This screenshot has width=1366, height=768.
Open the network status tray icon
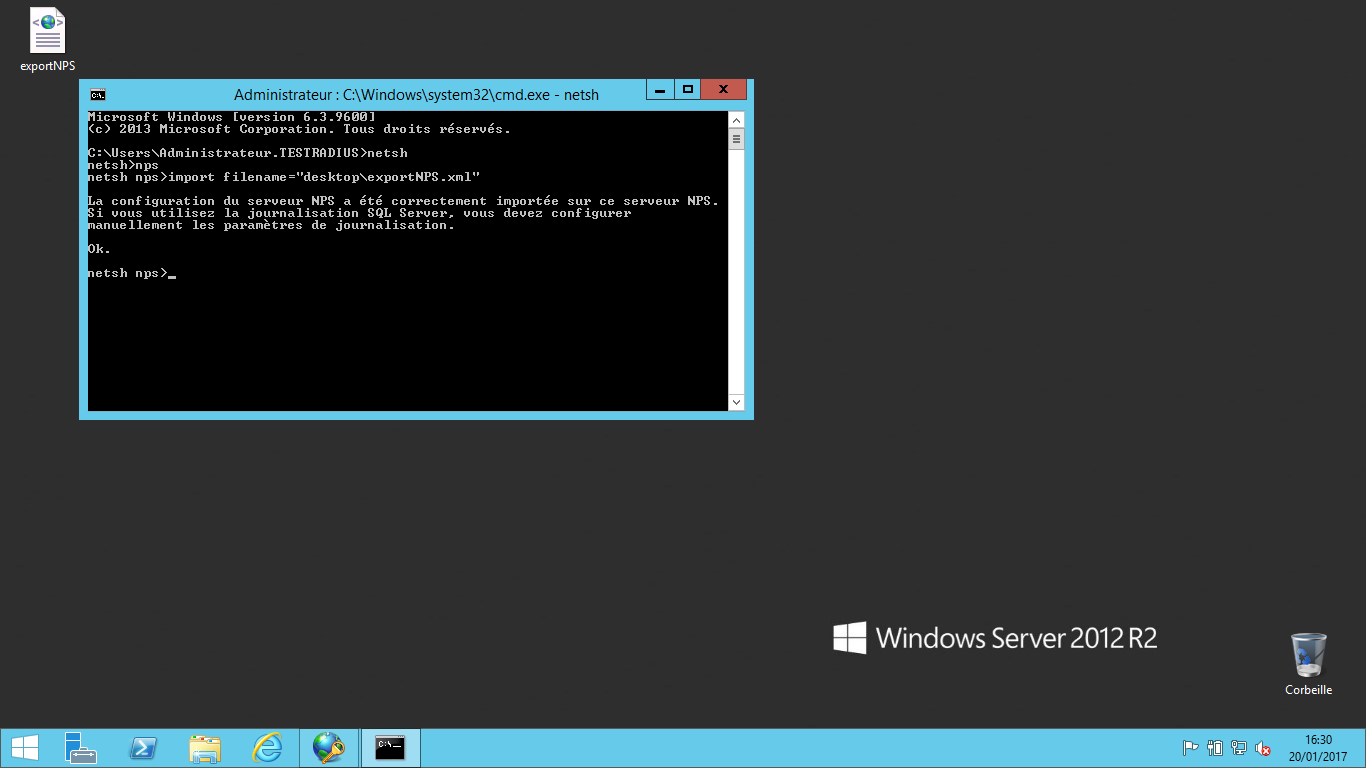point(1239,748)
